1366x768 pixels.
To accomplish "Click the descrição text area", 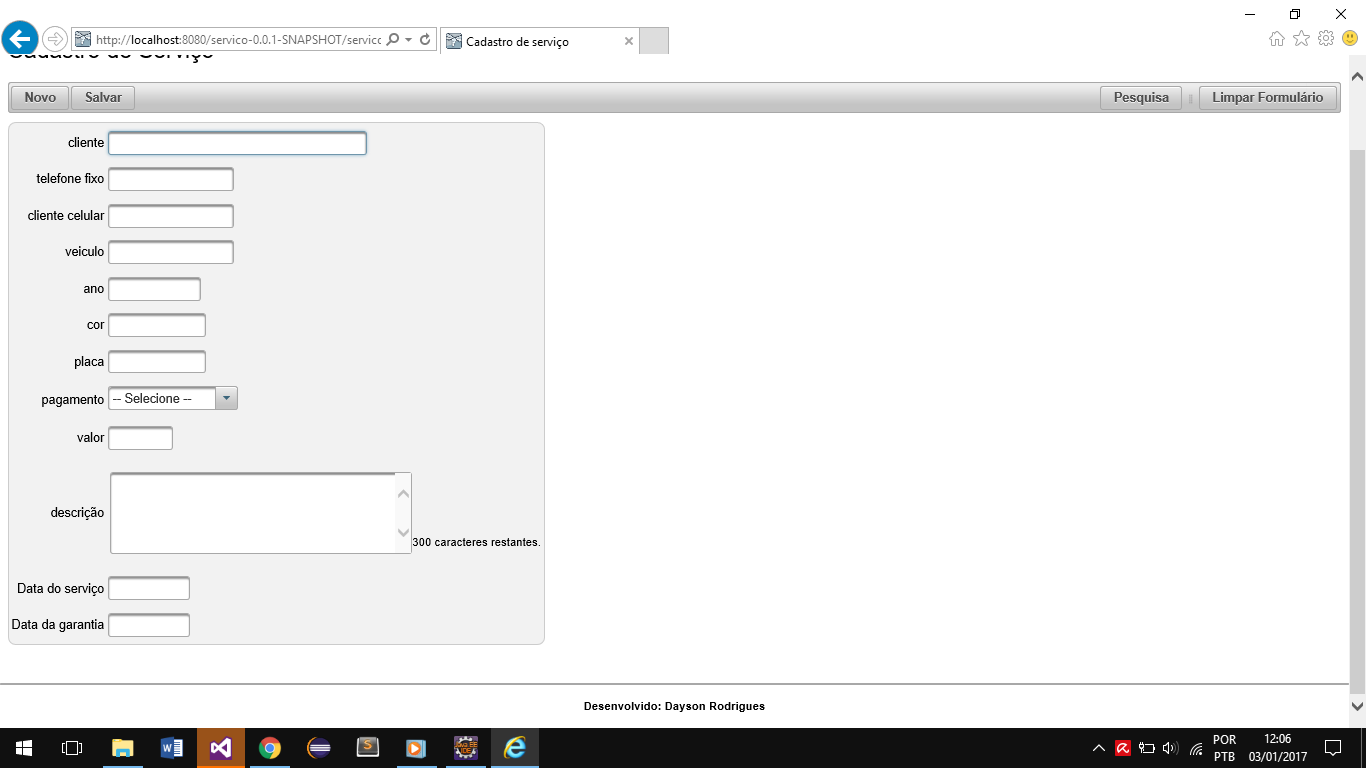I will [x=260, y=513].
